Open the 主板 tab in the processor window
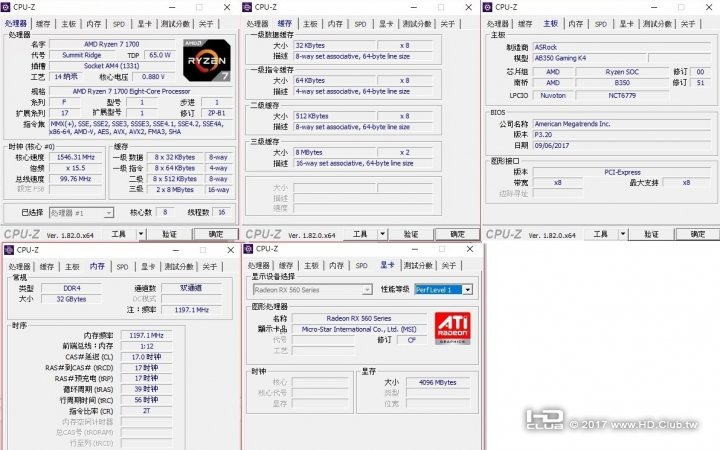720x450 pixels. coord(68,24)
